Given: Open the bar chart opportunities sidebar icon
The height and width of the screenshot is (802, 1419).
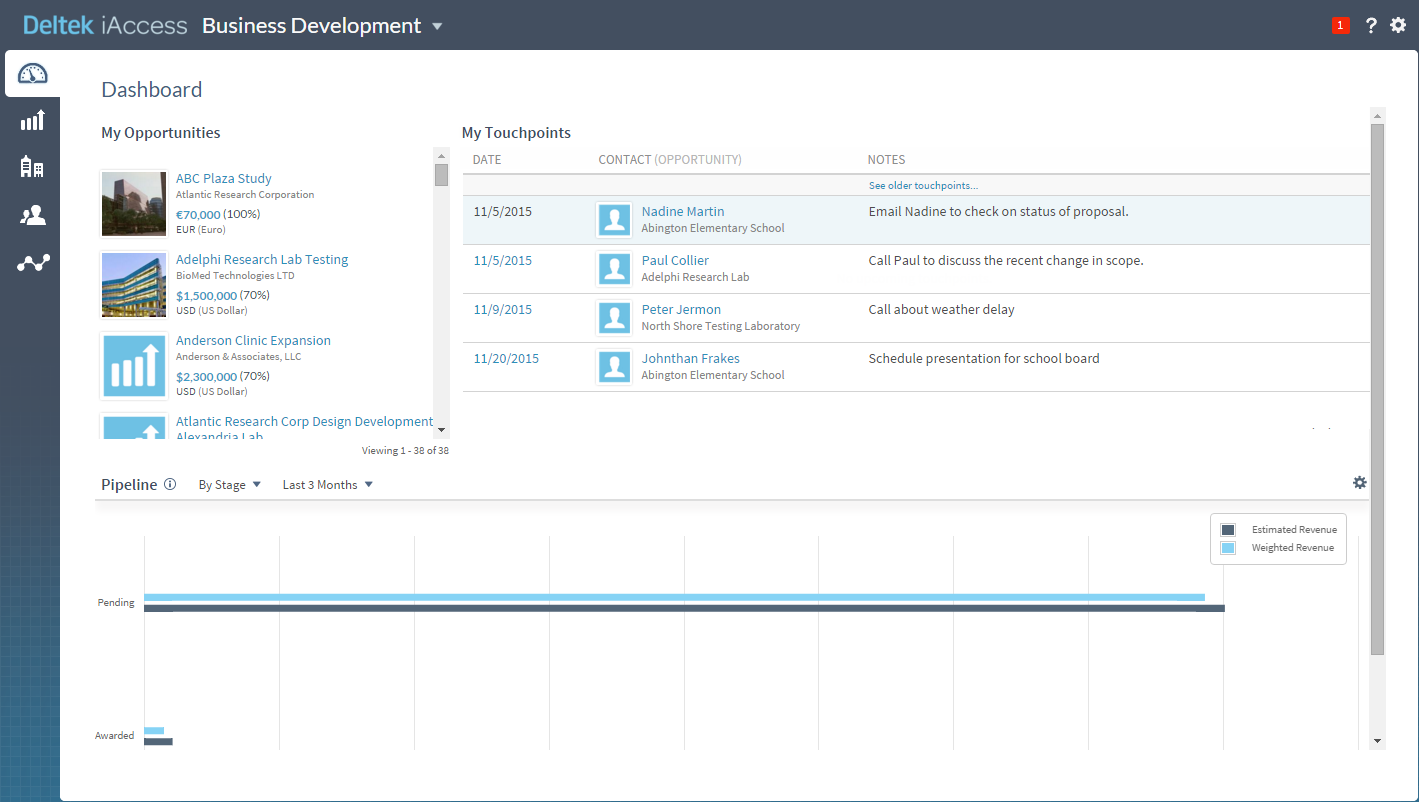Looking at the screenshot, I should point(33,121).
